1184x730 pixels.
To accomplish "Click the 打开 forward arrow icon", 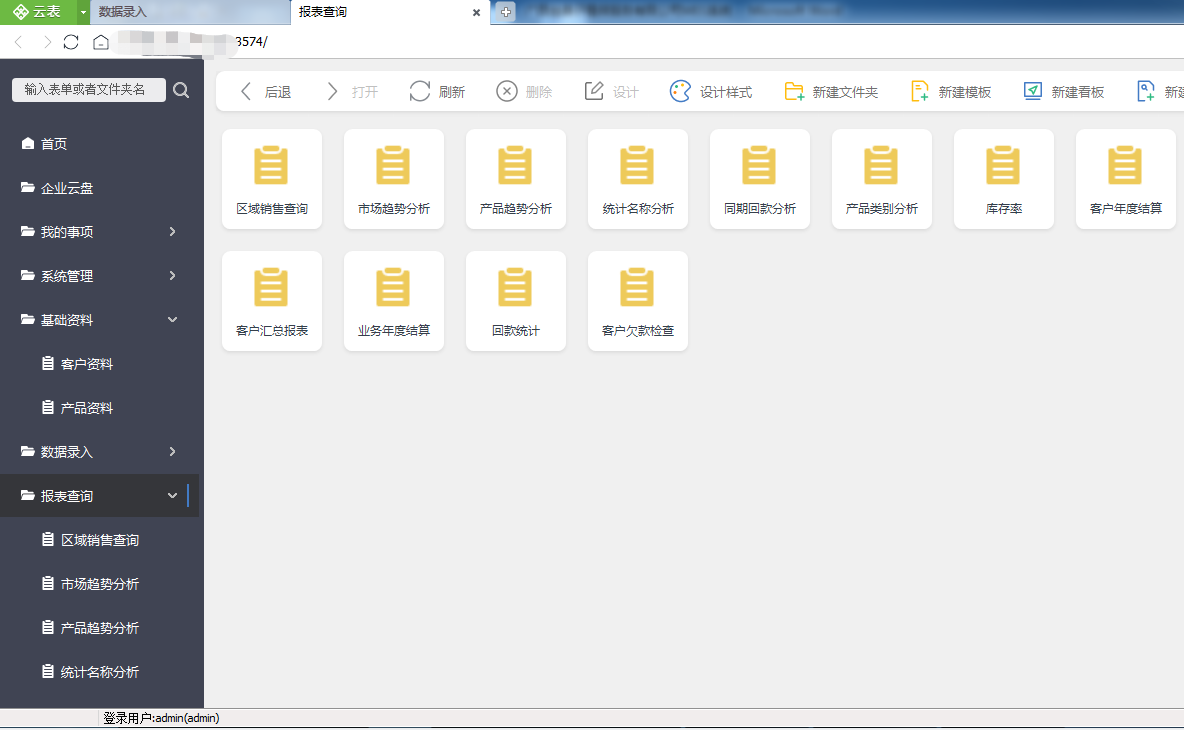I will [332, 91].
